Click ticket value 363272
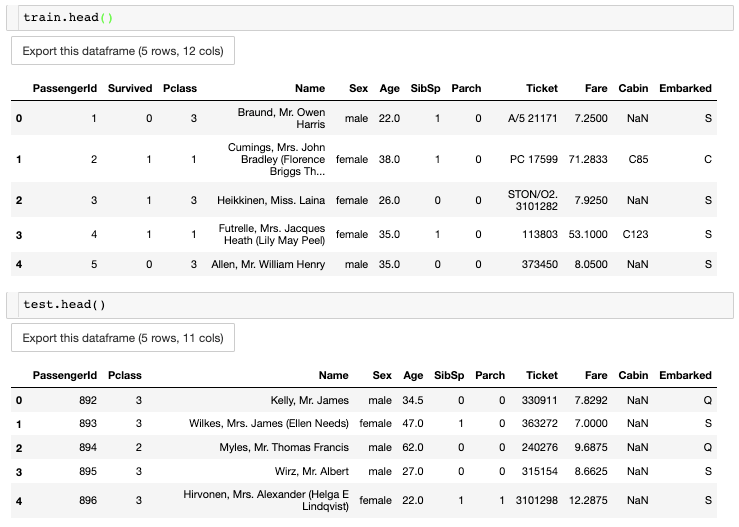 point(540,424)
